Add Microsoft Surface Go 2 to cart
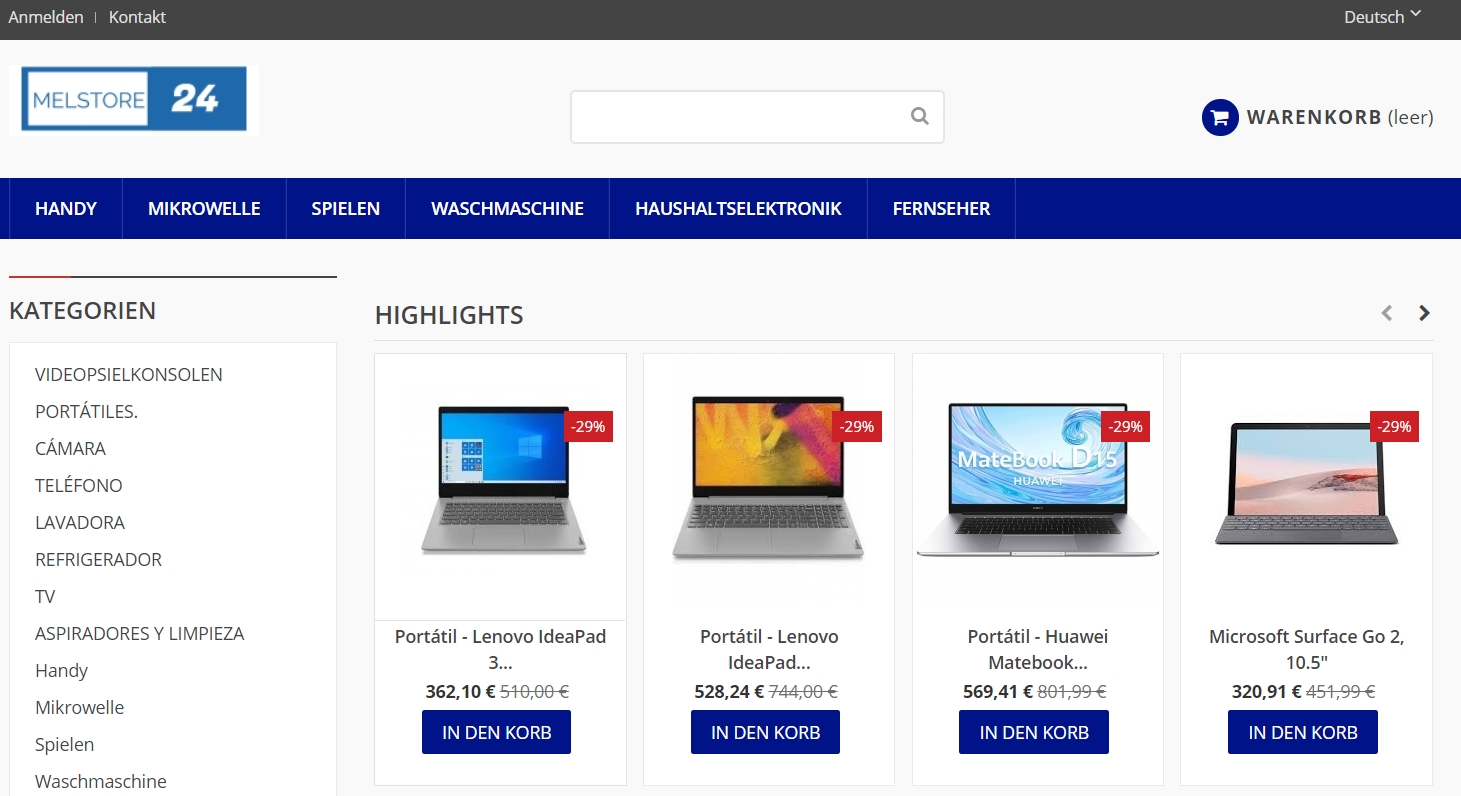Viewport: 1461px width, 796px height. (1303, 732)
